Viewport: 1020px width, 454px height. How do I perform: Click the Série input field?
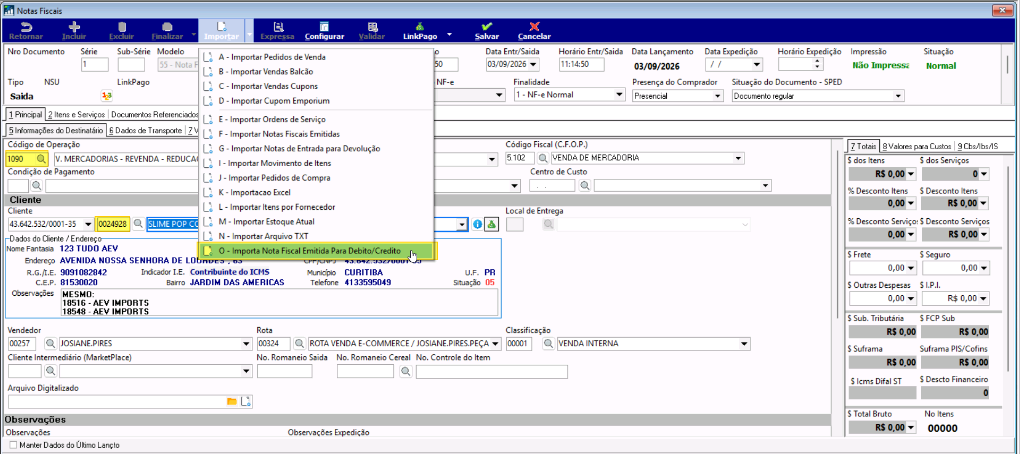point(94,64)
